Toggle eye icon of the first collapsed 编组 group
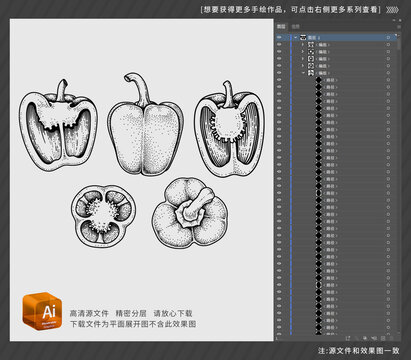The width and height of the screenshot is (411, 360). (x=279, y=44)
